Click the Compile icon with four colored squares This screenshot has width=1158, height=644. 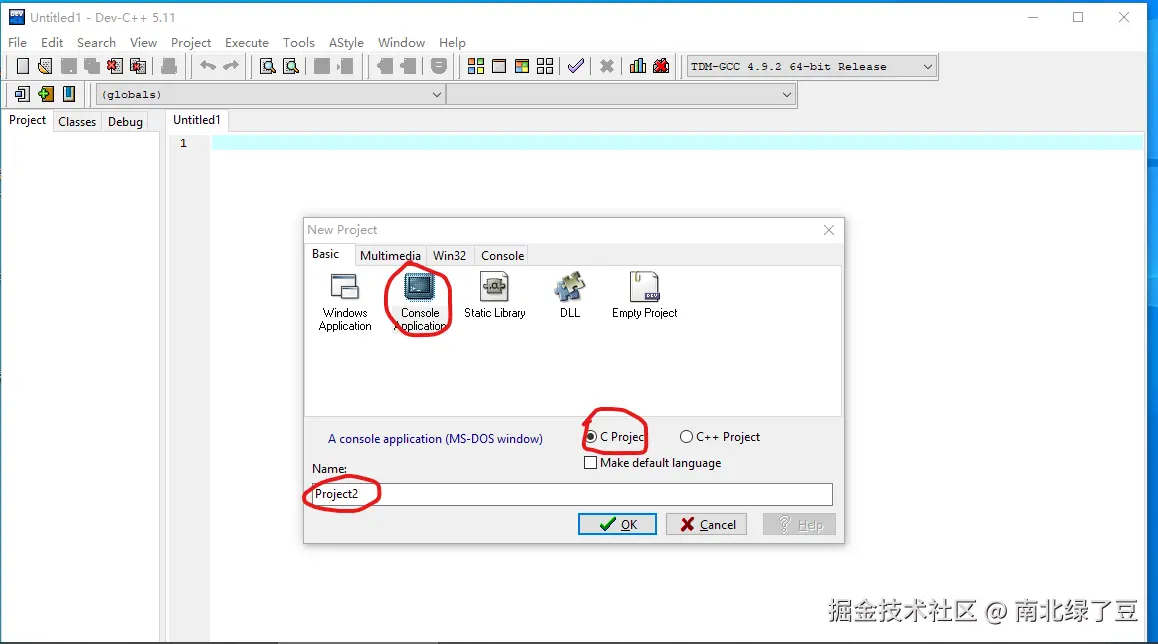[x=476, y=66]
